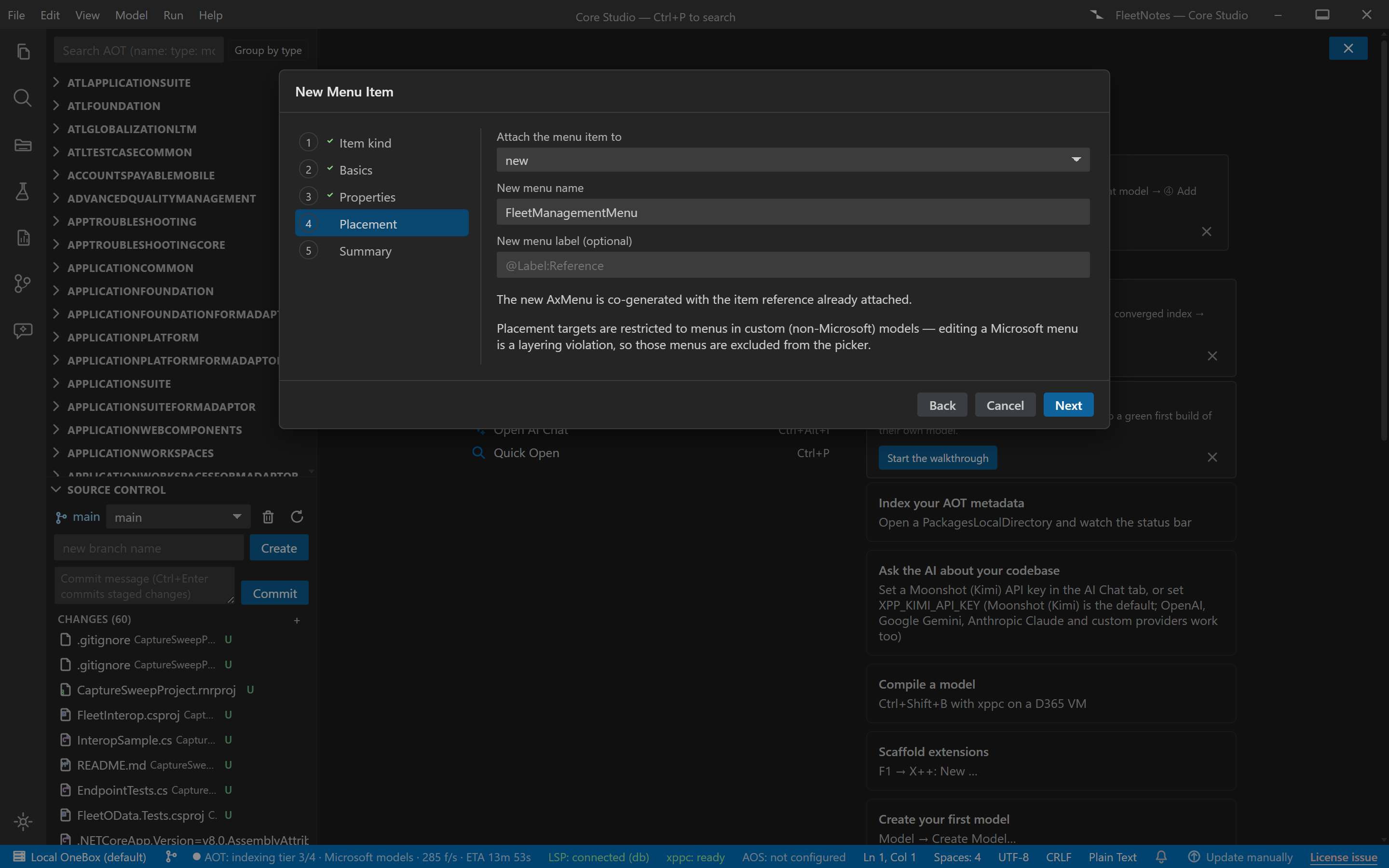Open the main branch dropdown
Viewport: 1389px width, 868px height.
178,516
